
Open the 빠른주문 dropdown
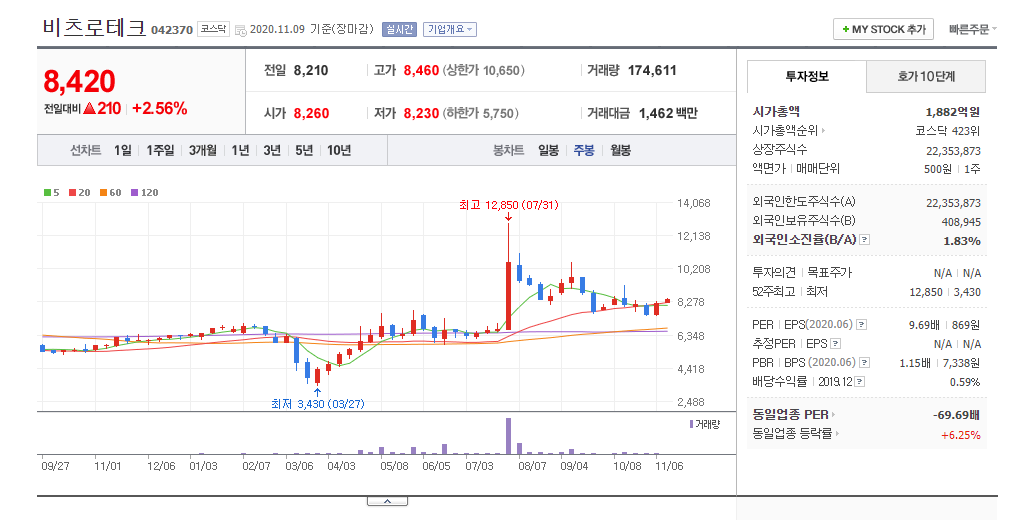(x=973, y=30)
